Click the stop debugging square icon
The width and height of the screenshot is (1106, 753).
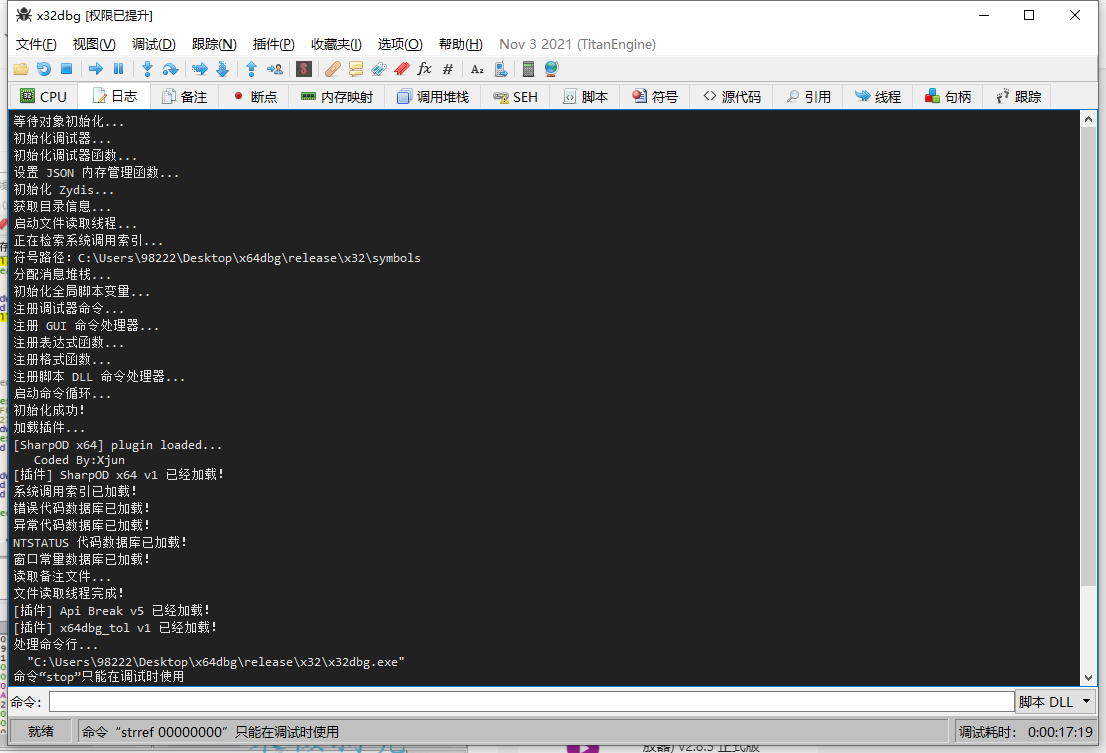66,69
